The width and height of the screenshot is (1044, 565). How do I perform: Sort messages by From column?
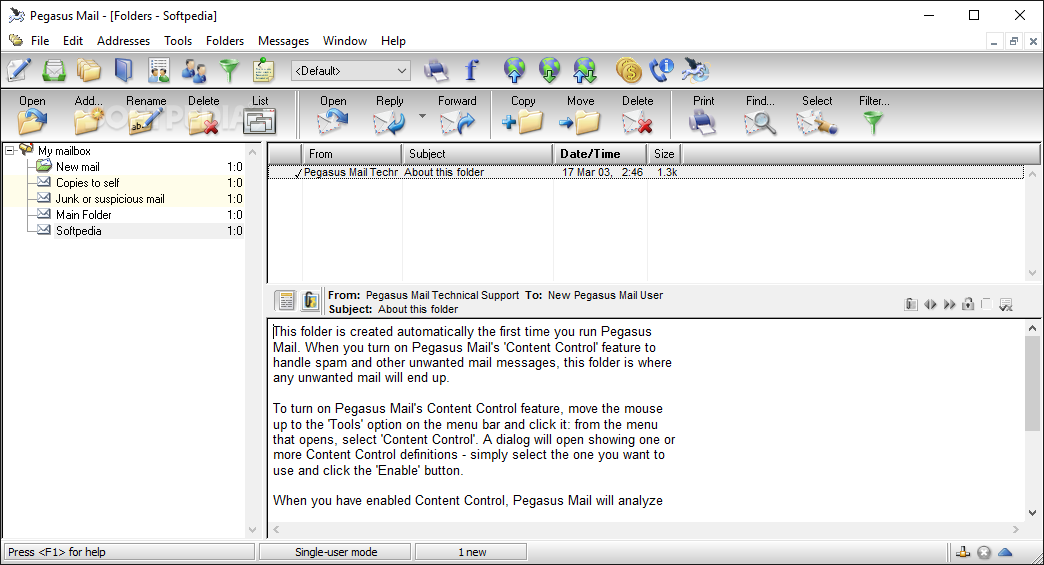352,154
